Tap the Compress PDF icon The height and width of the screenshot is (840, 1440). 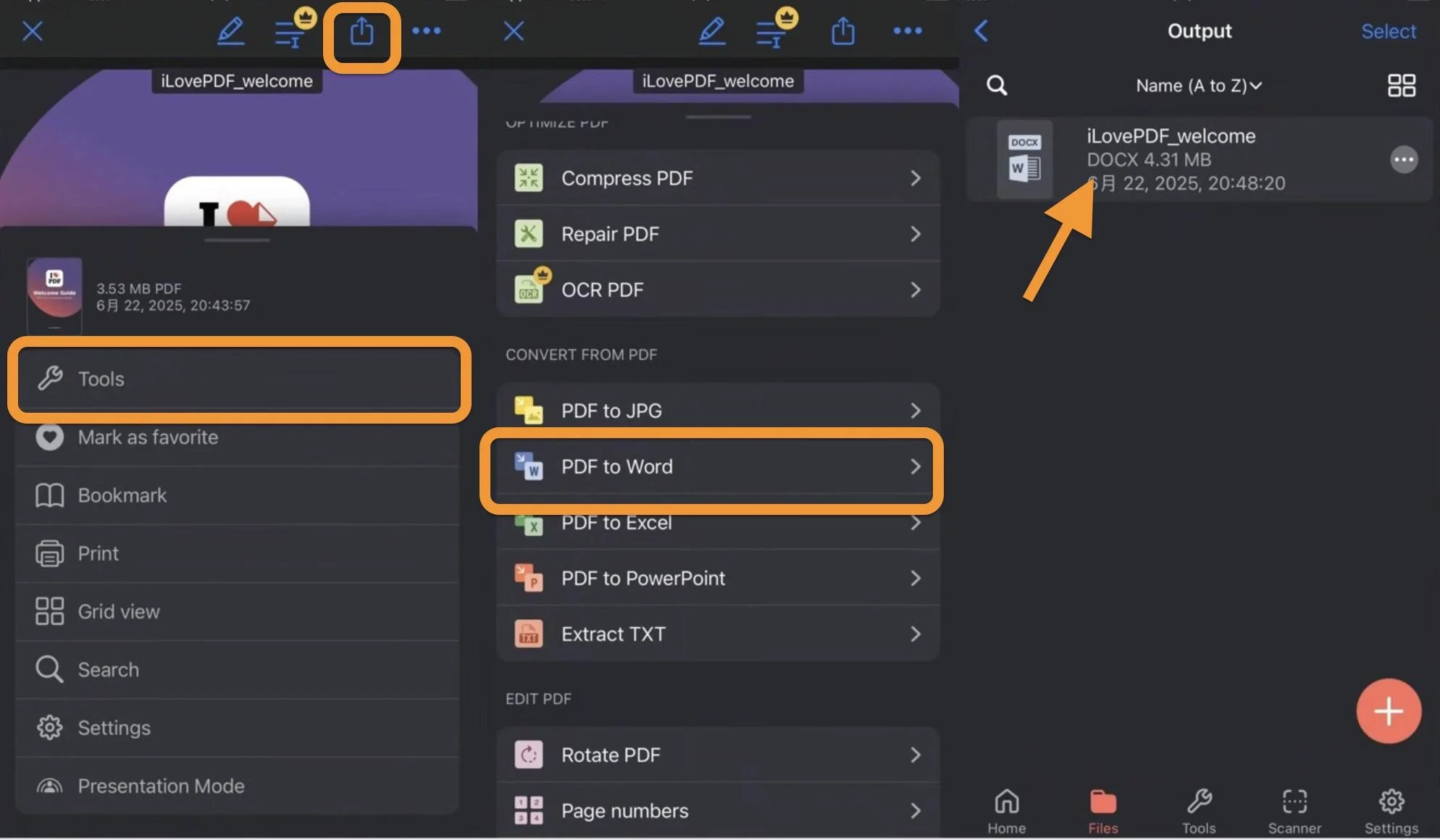529,178
